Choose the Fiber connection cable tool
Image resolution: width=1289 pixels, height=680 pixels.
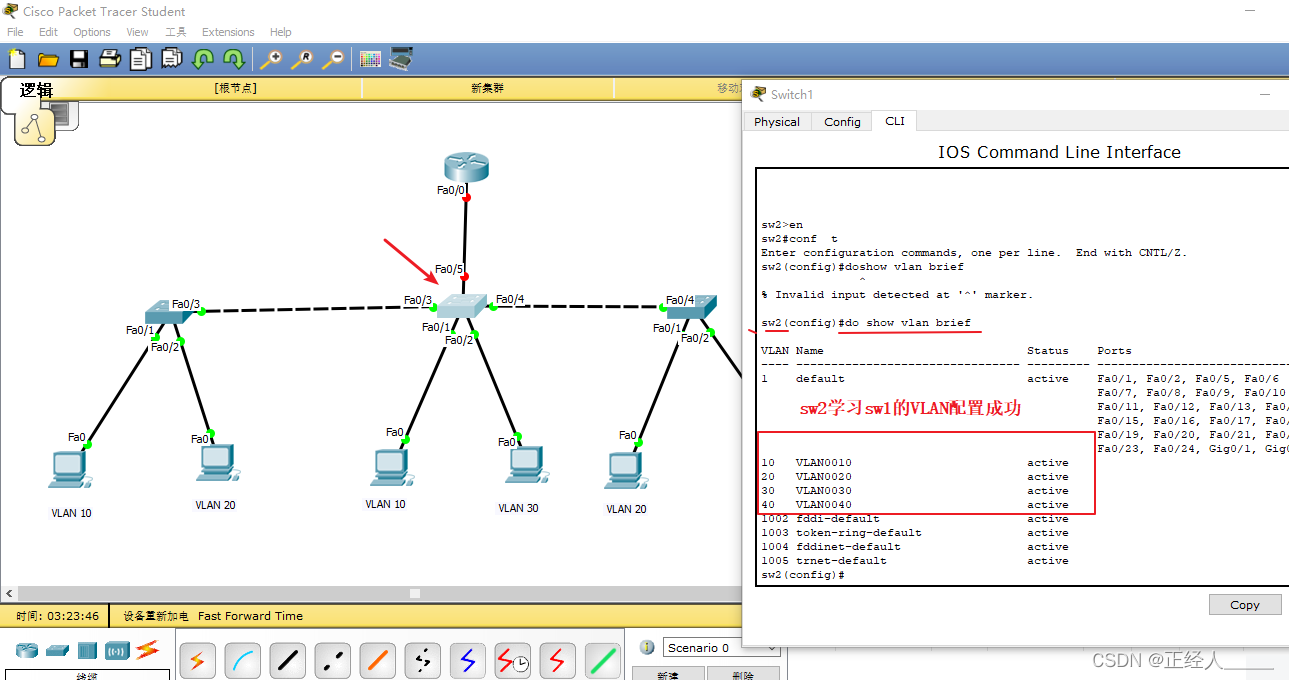(x=377, y=660)
